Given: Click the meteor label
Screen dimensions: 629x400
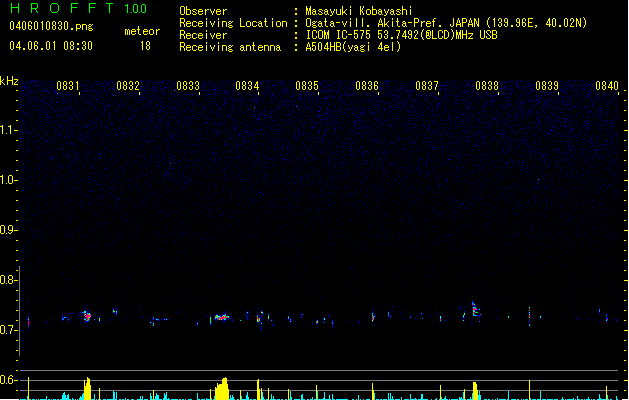Looking at the screenshot, I should click(x=142, y=31).
